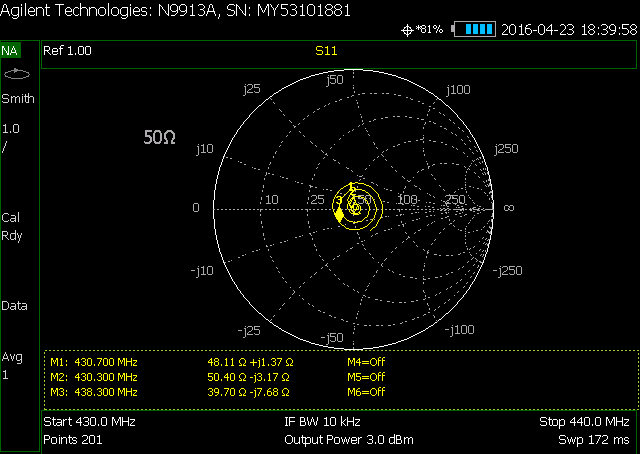Toggle marker M4 Off entry
The height and width of the screenshot is (454, 640).
[365, 360]
